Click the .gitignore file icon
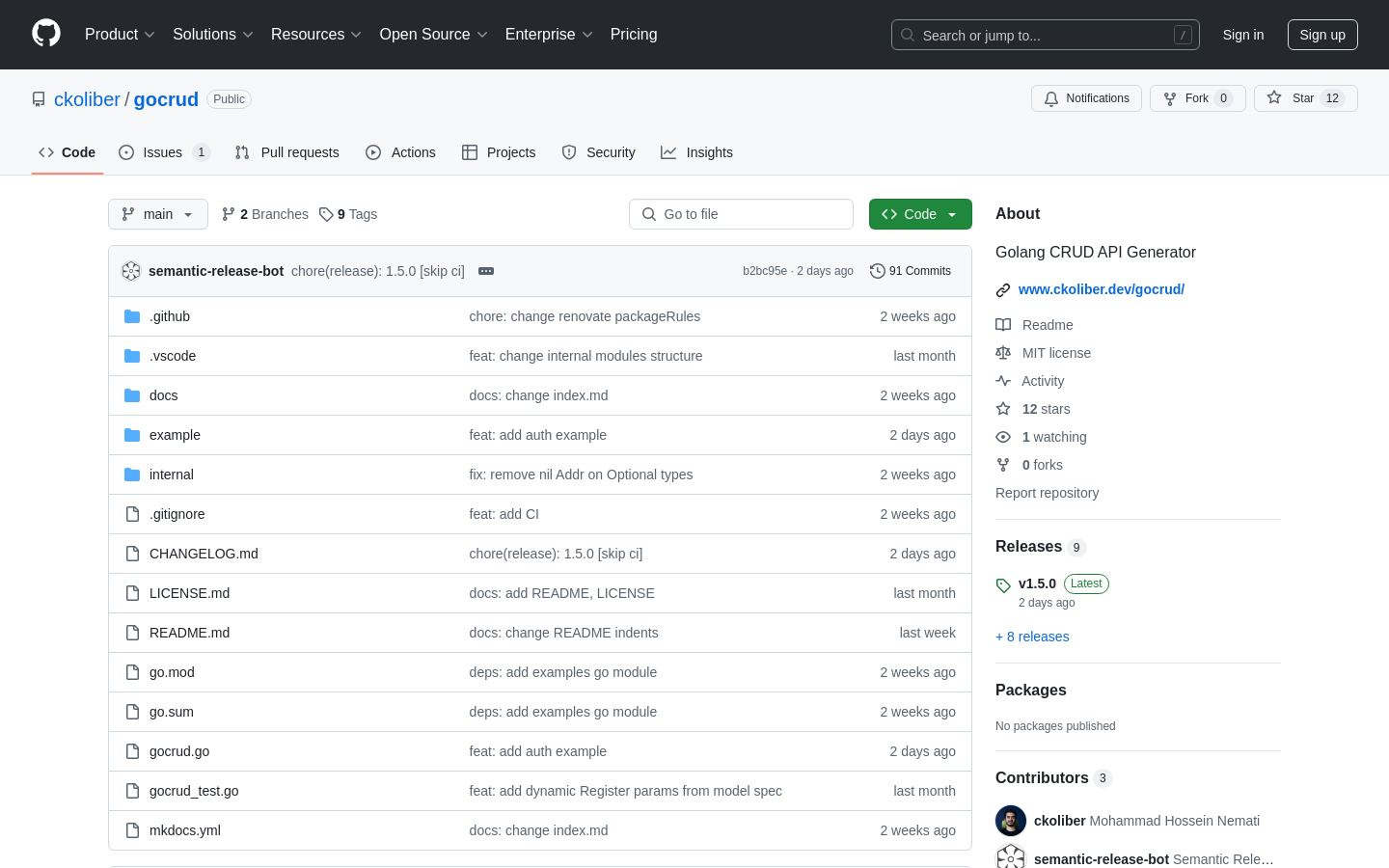 [x=132, y=514]
